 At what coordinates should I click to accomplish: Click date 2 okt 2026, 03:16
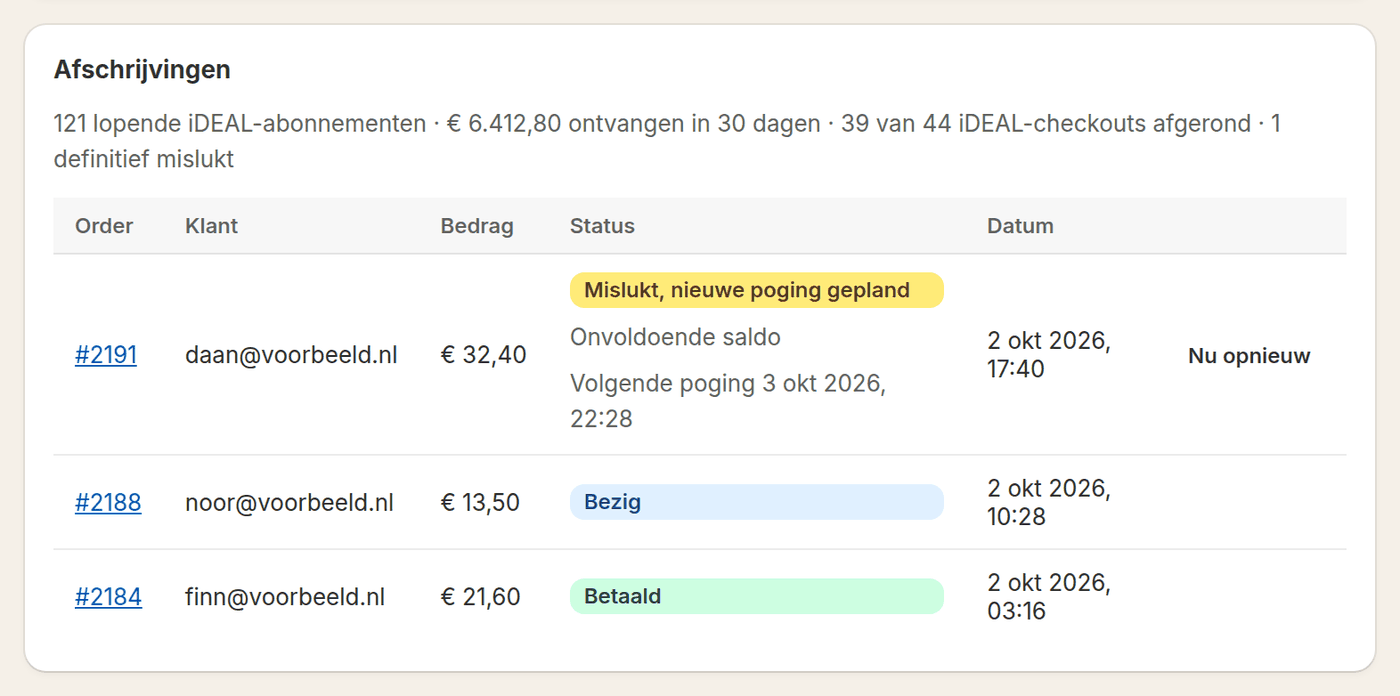[1049, 597]
